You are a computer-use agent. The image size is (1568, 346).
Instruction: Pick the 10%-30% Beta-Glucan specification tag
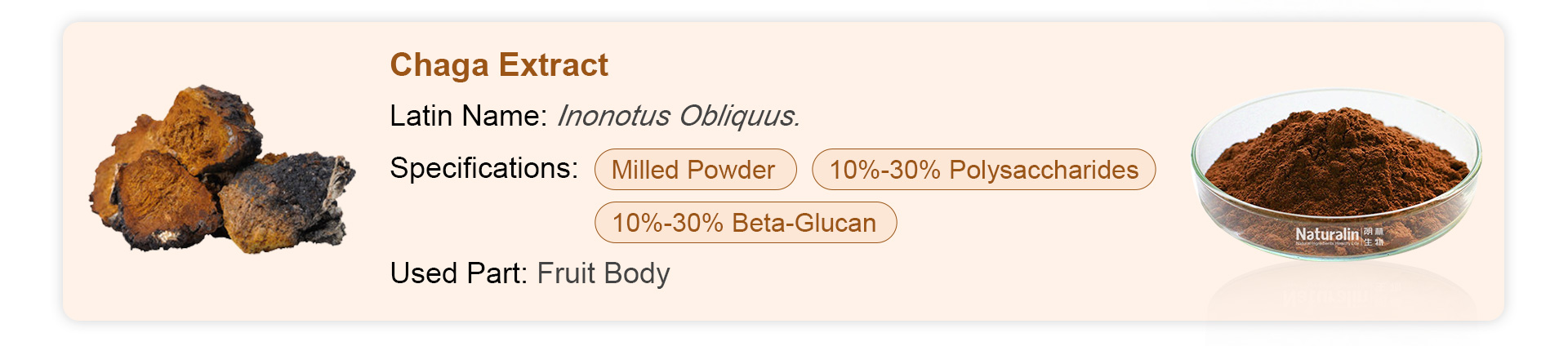tap(745, 223)
